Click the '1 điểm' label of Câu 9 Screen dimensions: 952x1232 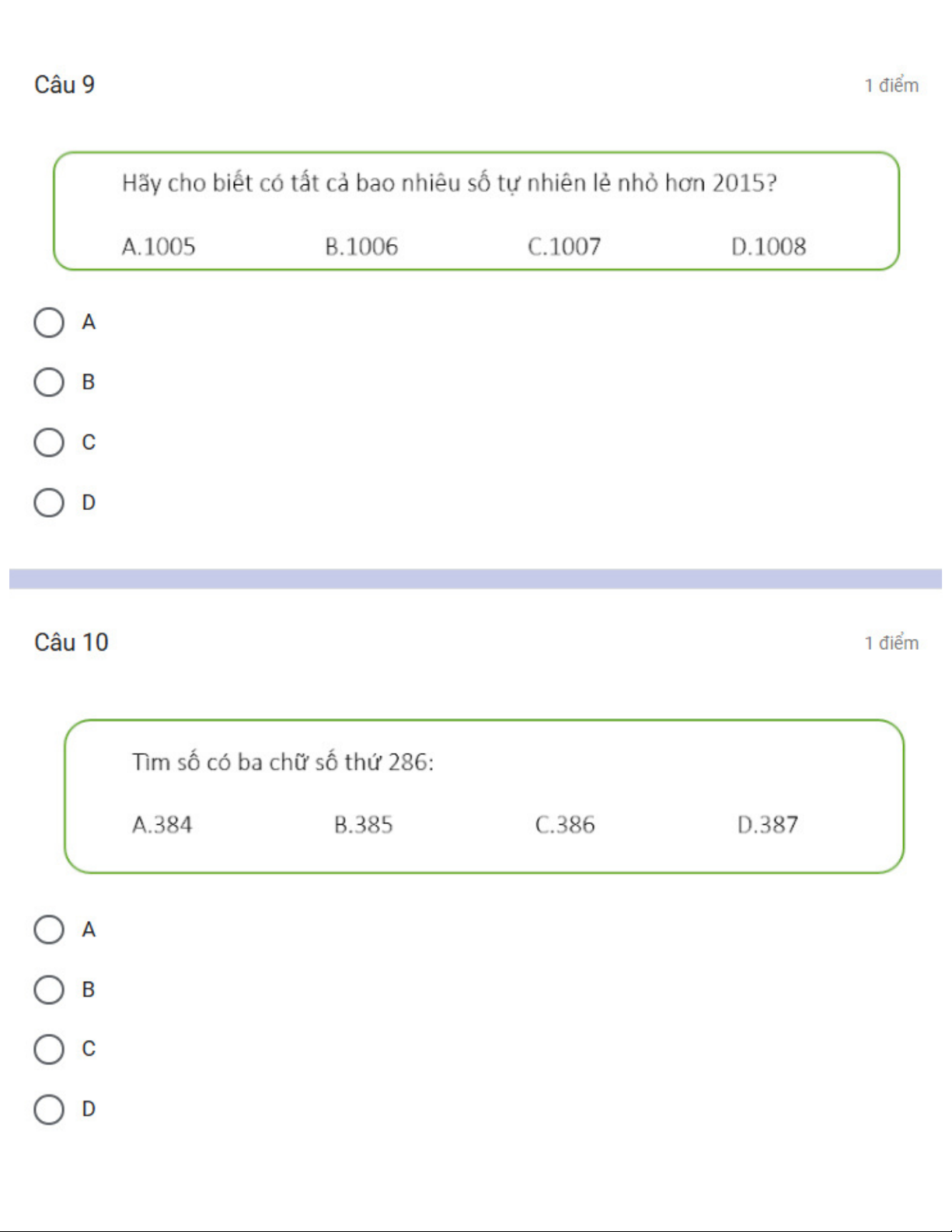click(891, 86)
